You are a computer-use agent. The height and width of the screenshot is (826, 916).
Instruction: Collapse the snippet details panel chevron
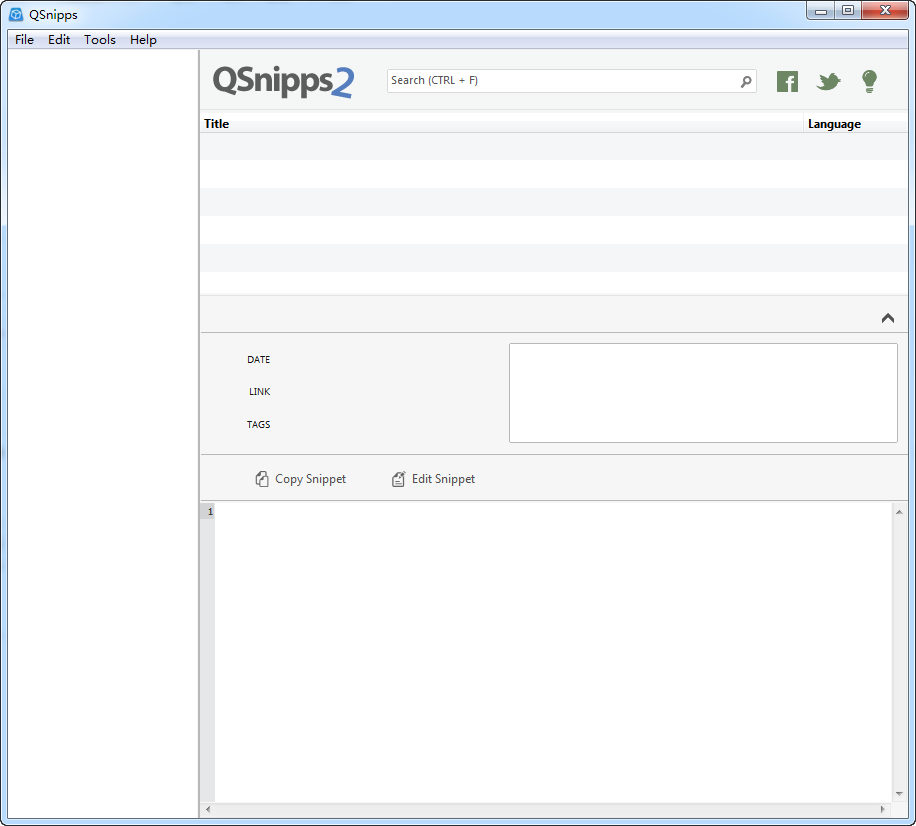pos(887,318)
